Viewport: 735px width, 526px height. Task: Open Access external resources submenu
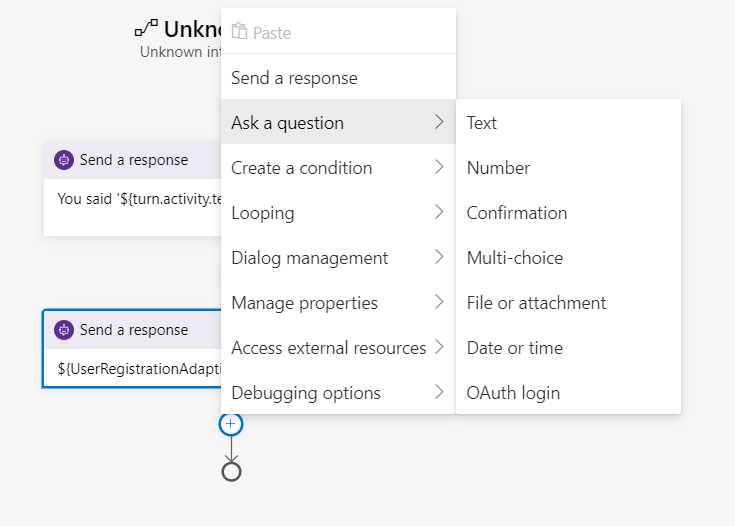[x=338, y=348]
